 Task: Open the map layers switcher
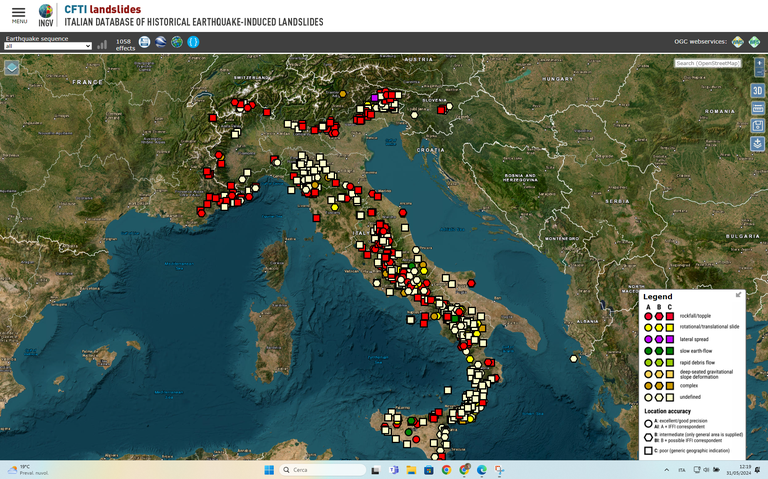pos(12,67)
